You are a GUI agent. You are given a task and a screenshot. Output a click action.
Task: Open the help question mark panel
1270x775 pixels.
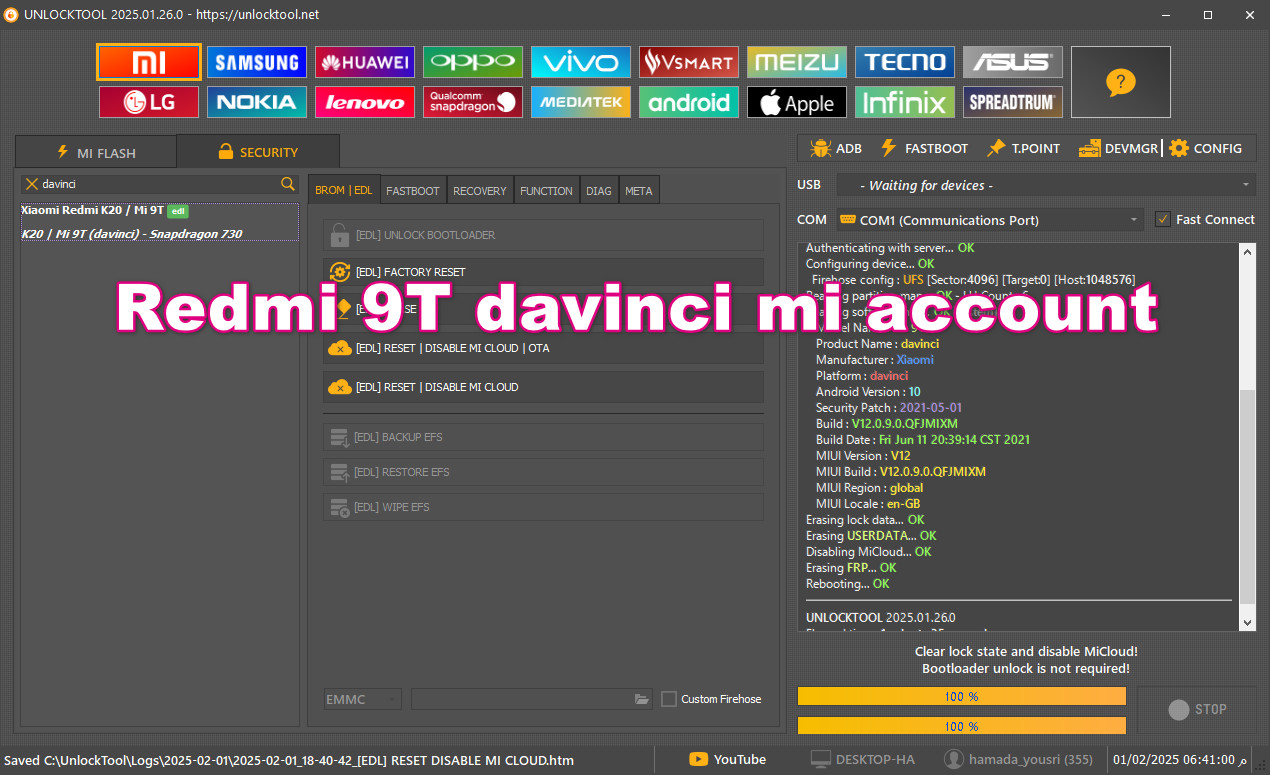point(1121,82)
